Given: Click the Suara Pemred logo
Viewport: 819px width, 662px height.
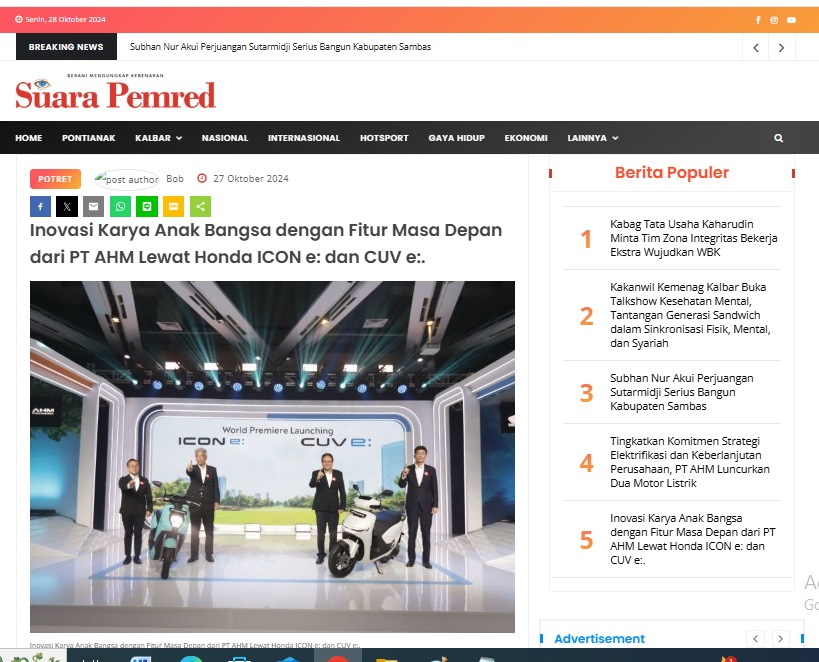Looking at the screenshot, I should point(115,91).
